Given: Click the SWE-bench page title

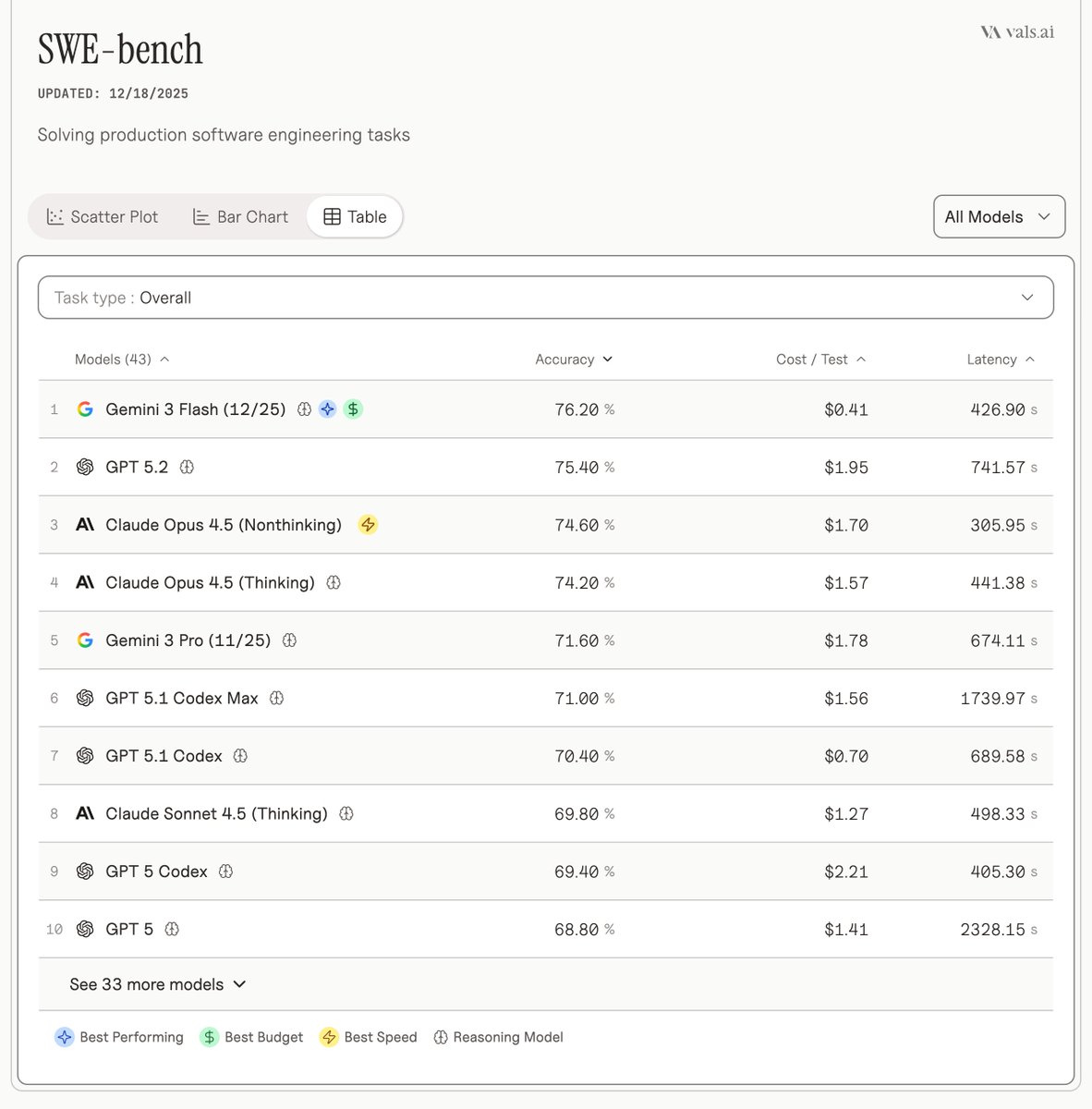Looking at the screenshot, I should (120, 50).
